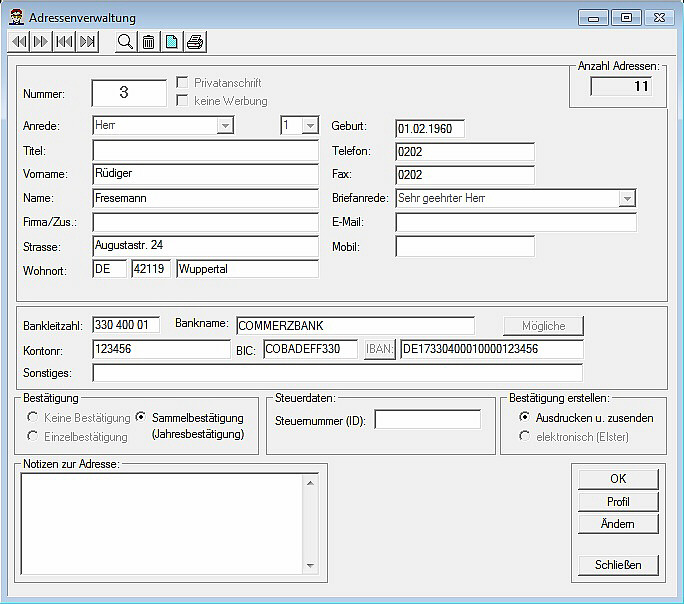Expand the Briefanrede dropdown list
Screen dimensions: 684x604
coord(627,199)
